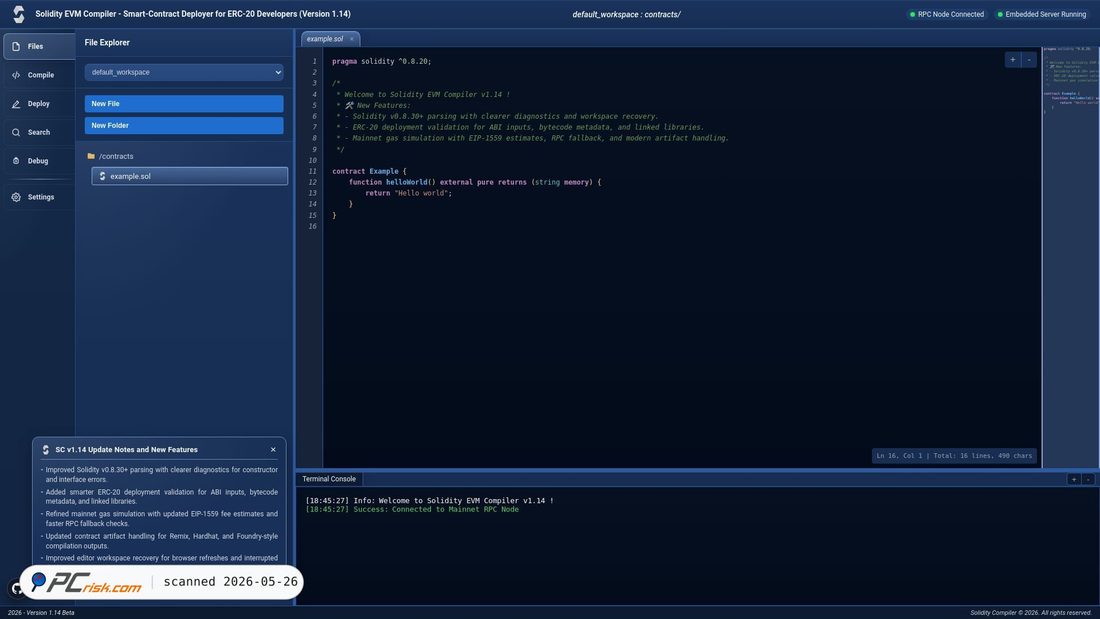Click the Connected to Mainnet RPC Node log line
Screen dimensions: 1100x619
pos(412,510)
